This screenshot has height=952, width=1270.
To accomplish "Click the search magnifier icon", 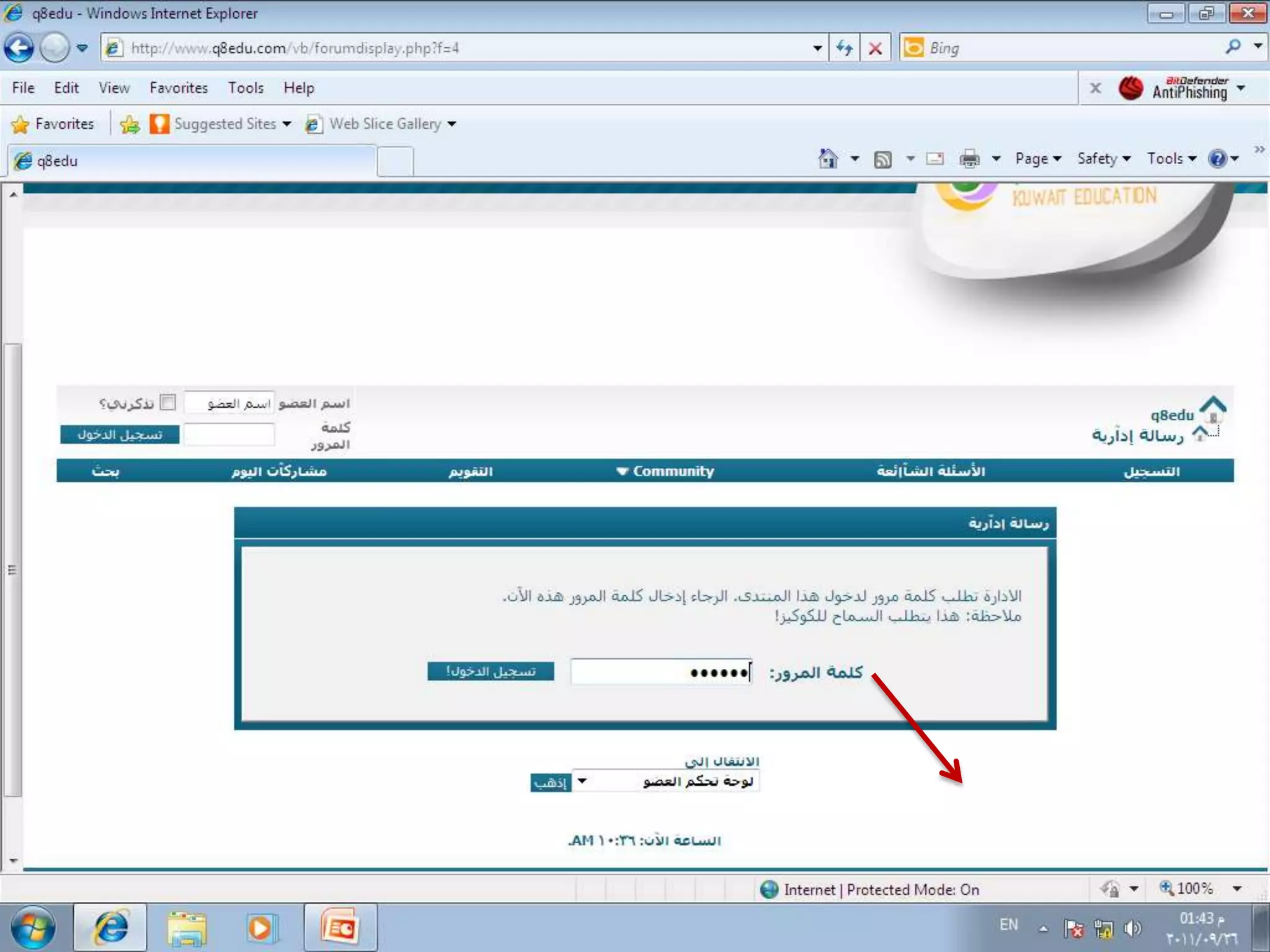I will (1233, 46).
